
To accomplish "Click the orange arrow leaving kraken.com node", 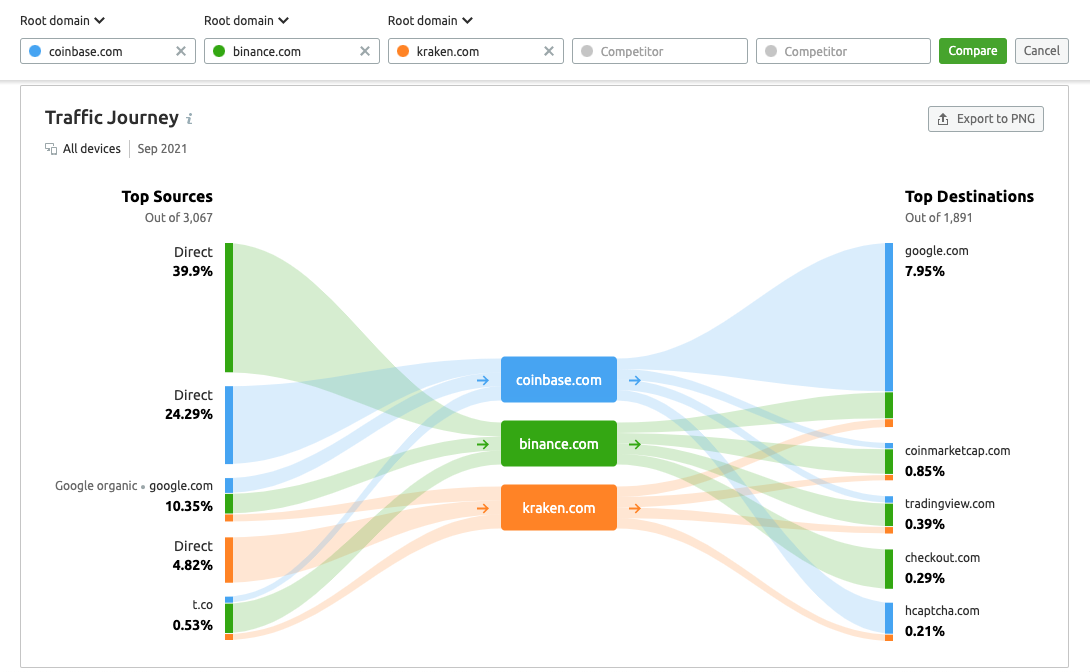I will coord(635,508).
